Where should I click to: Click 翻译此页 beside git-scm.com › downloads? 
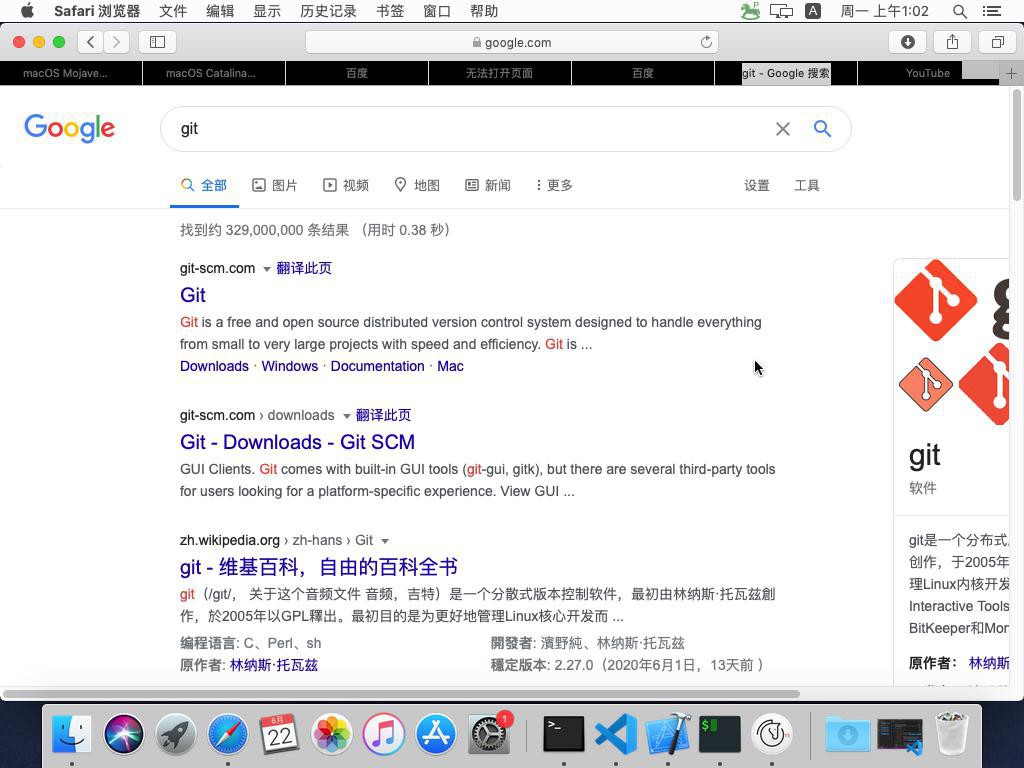point(383,415)
